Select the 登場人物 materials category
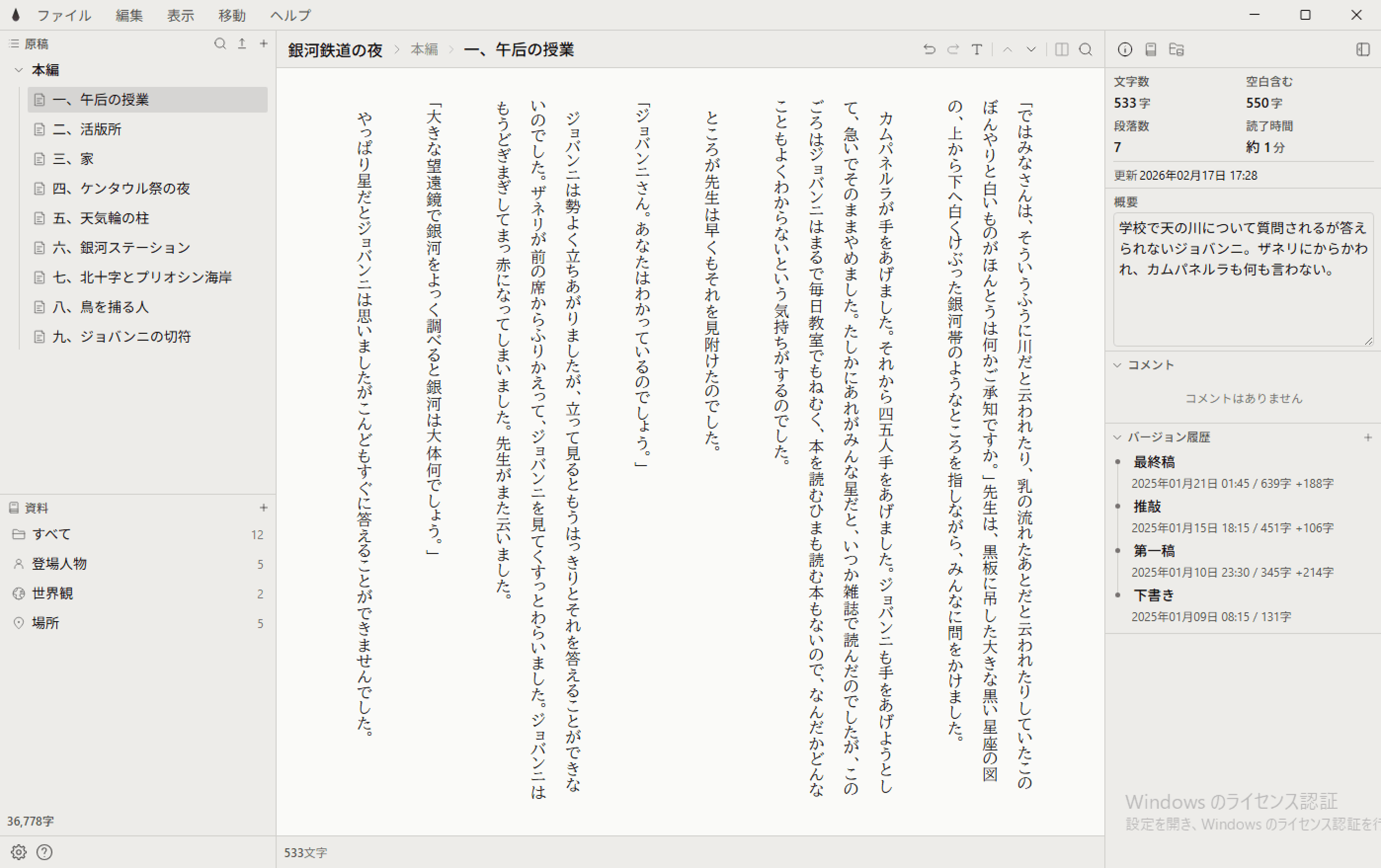 (x=59, y=564)
